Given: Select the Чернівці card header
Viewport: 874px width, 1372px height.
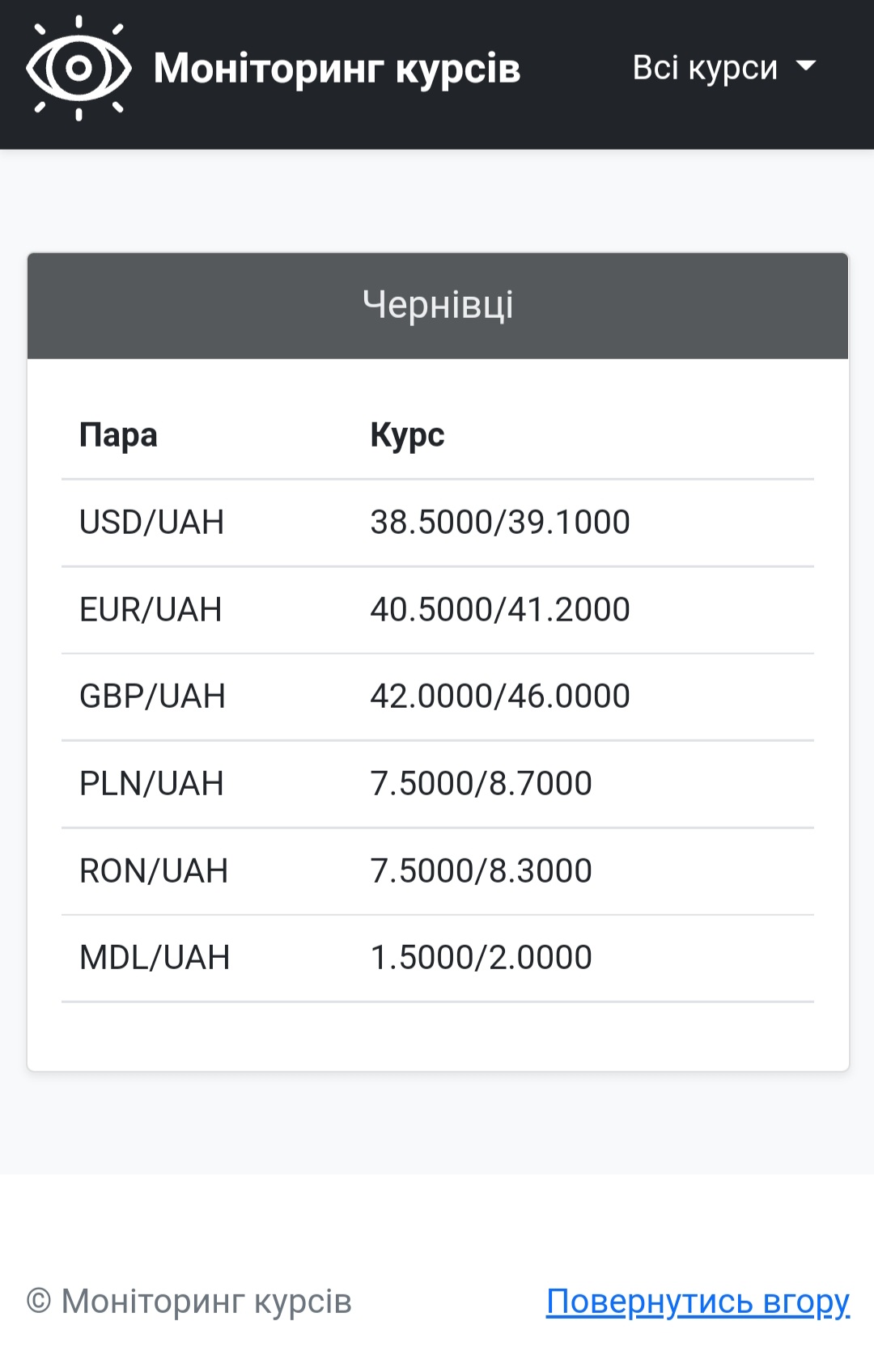Looking at the screenshot, I should (438, 306).
